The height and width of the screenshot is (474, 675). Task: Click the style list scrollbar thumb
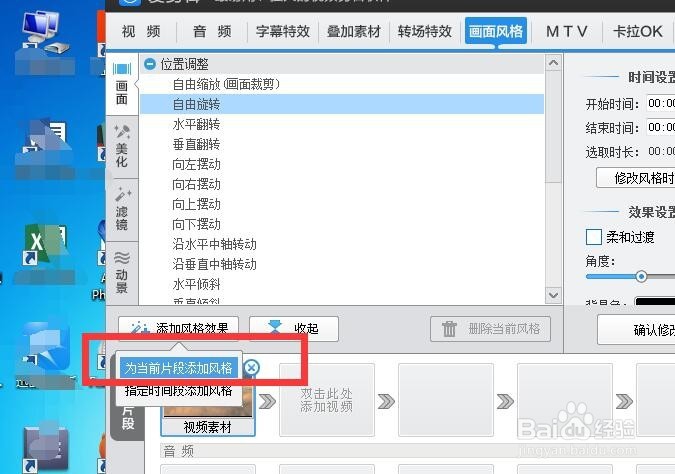(553, 127)
